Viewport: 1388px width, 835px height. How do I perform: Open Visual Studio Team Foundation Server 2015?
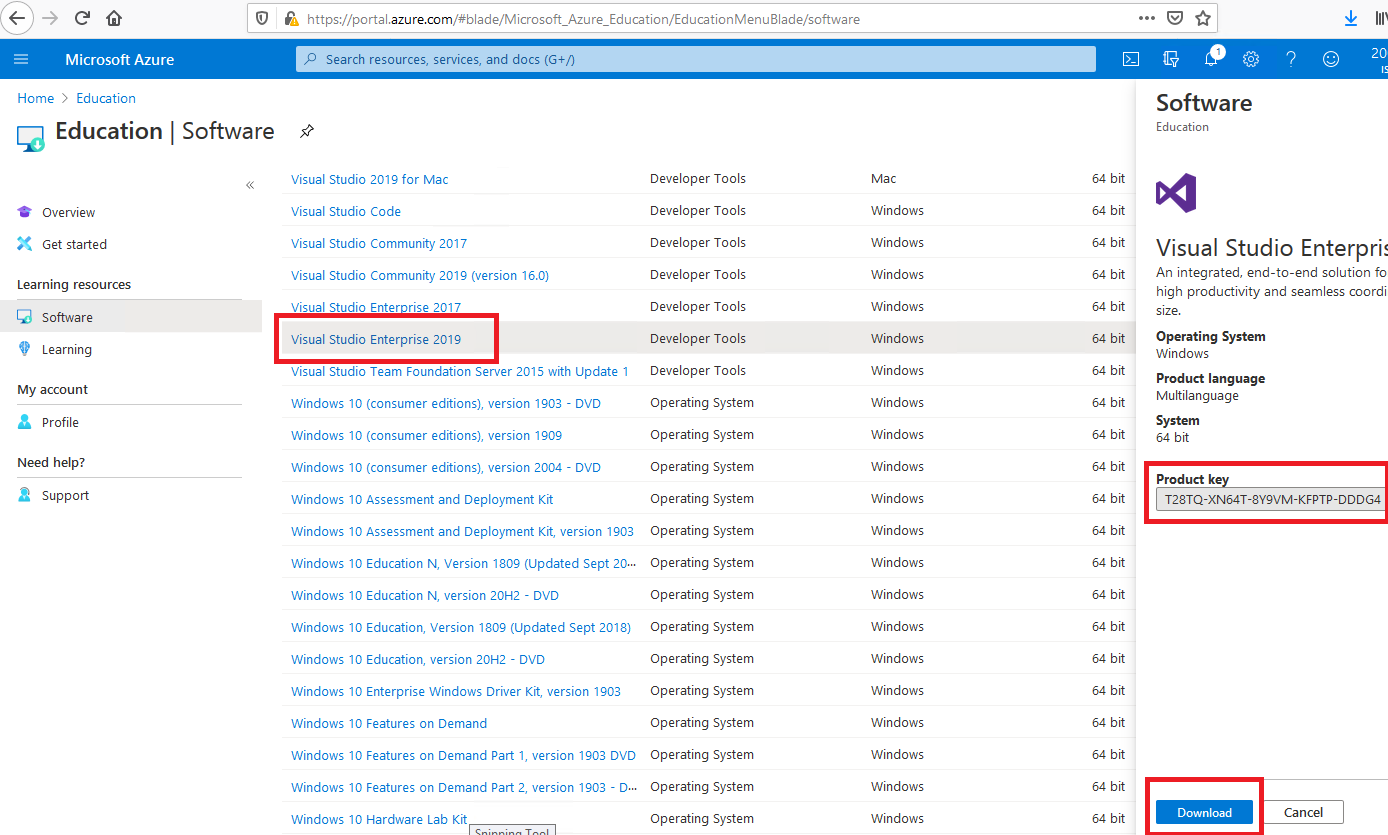[x=460, y=371]
